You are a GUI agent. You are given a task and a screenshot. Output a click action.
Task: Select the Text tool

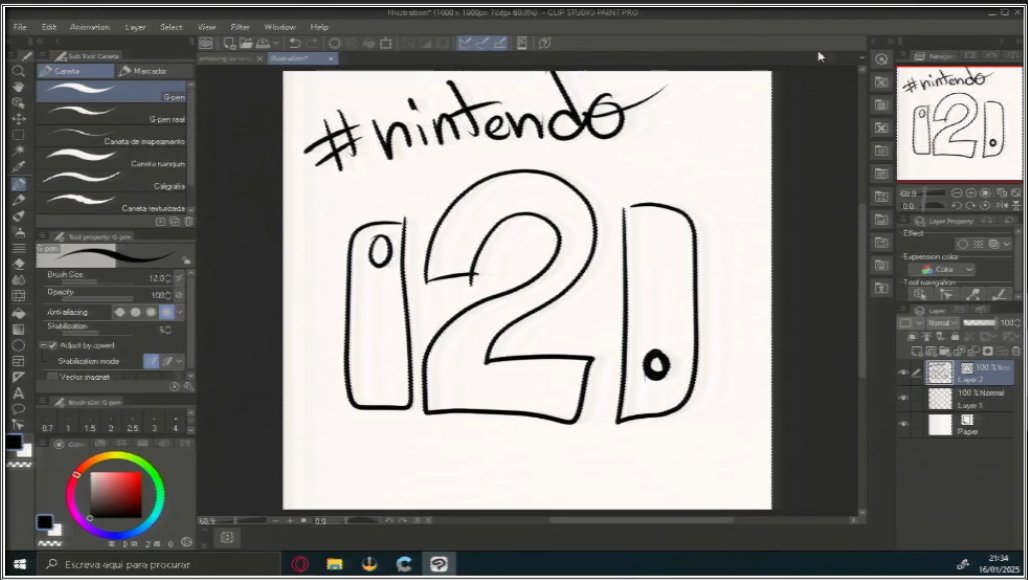click(x=18, y=393)
